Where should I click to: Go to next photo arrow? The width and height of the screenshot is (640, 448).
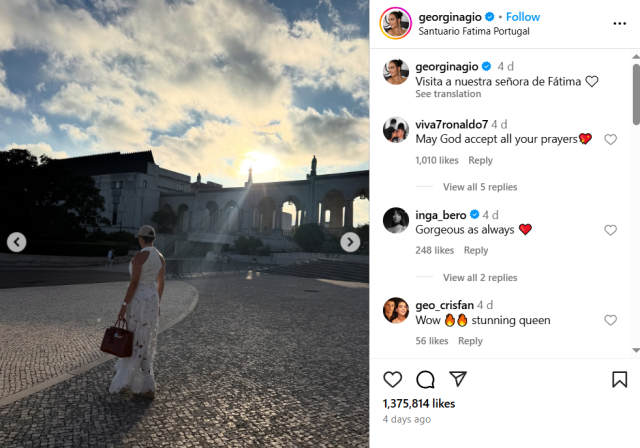click(x=350, y=242)
